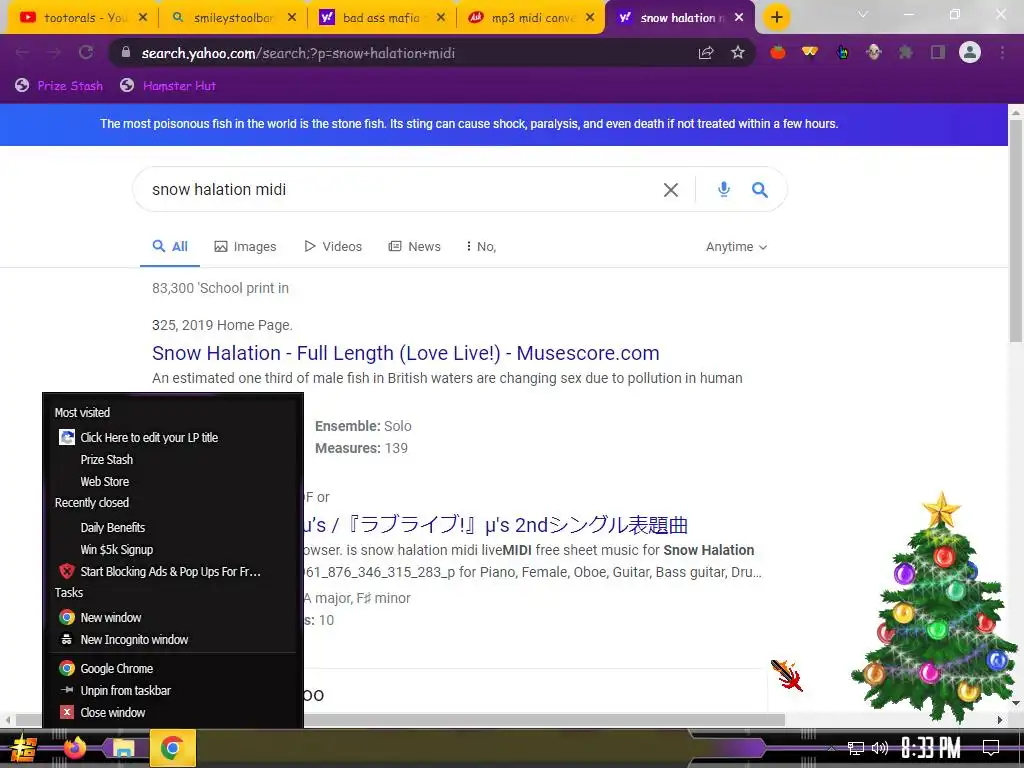The width and height of the screenshot is (1024, 768).
Task: Open the Snow Halation Musescore.com result
Action: [x=406, y=353]
